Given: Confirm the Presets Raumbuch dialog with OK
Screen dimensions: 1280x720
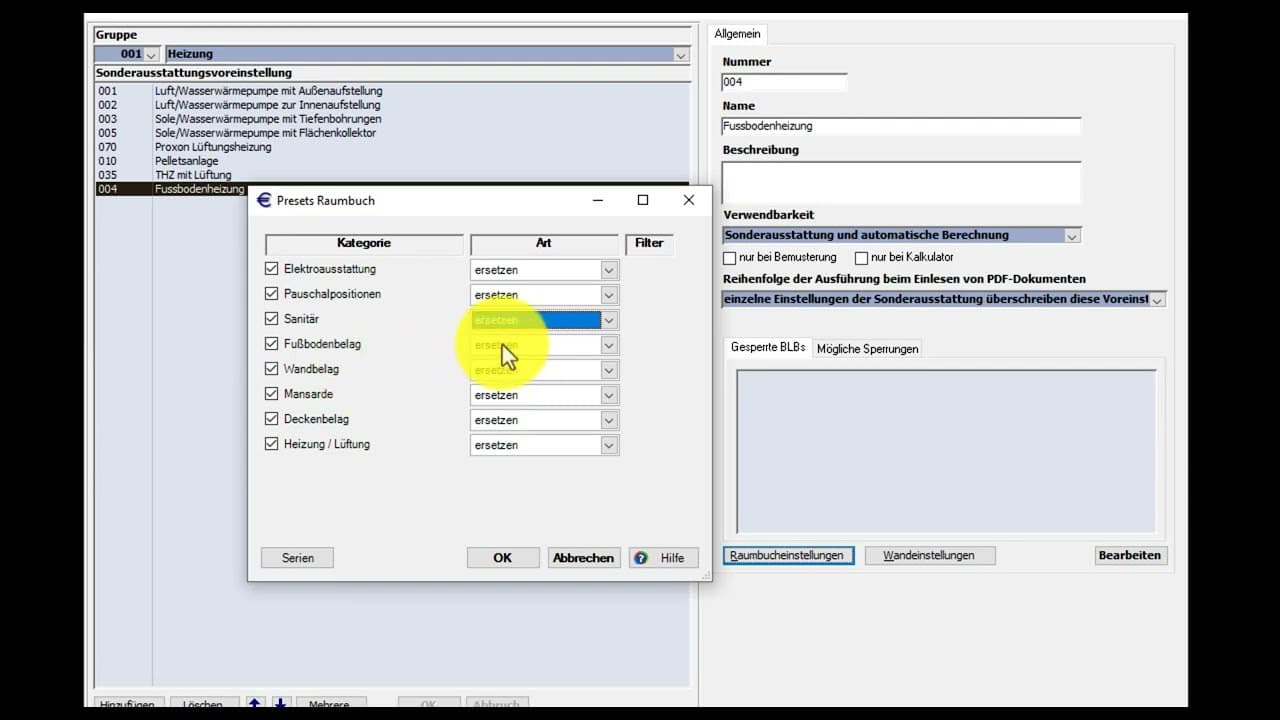Looking at the screenshot, I should point(503,558).
